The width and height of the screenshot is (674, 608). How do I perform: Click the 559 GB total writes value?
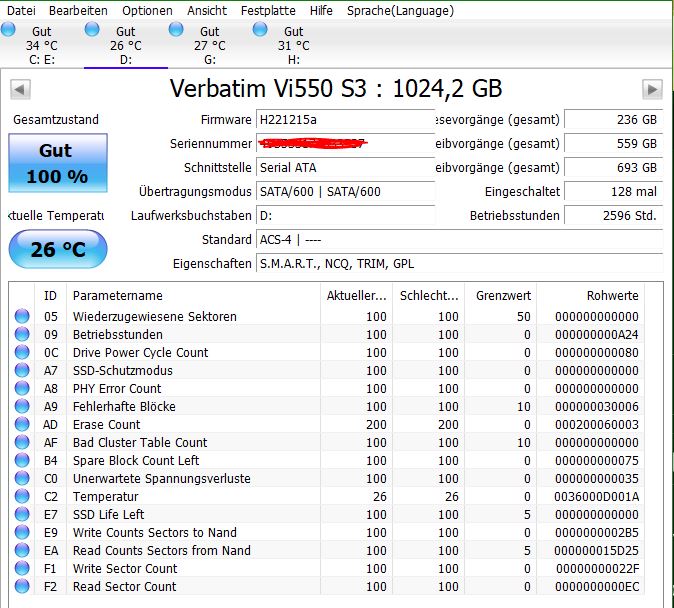[x=613, y=143]
